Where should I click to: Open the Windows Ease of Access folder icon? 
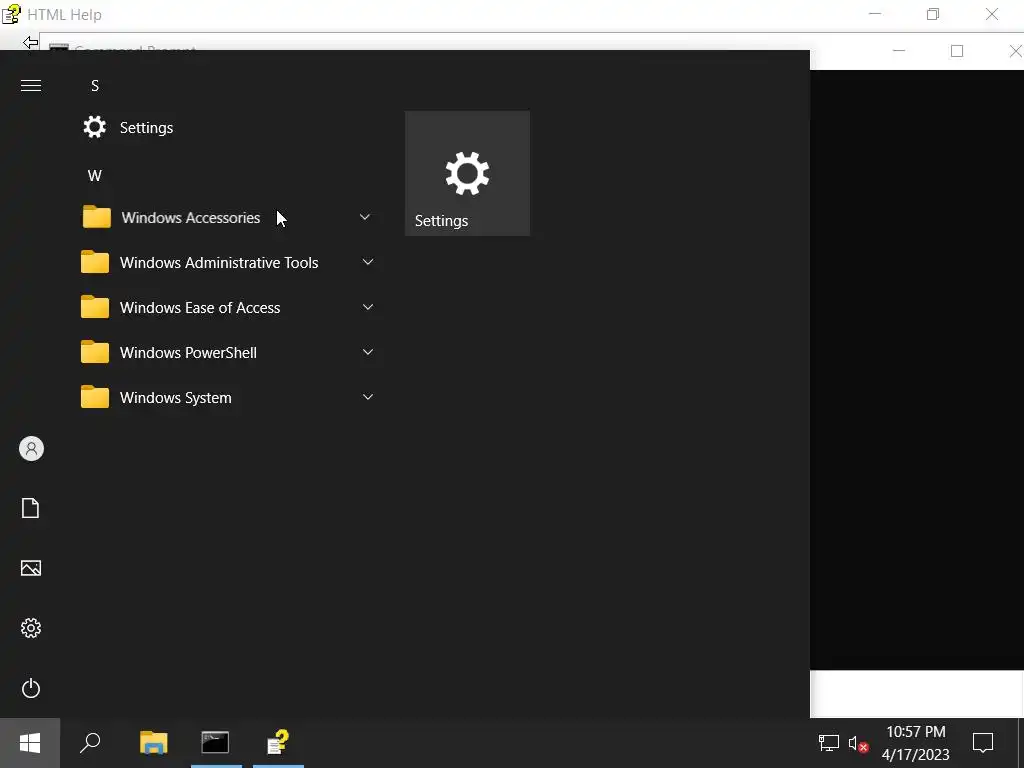pyautogui.click(x=95, y=307)
